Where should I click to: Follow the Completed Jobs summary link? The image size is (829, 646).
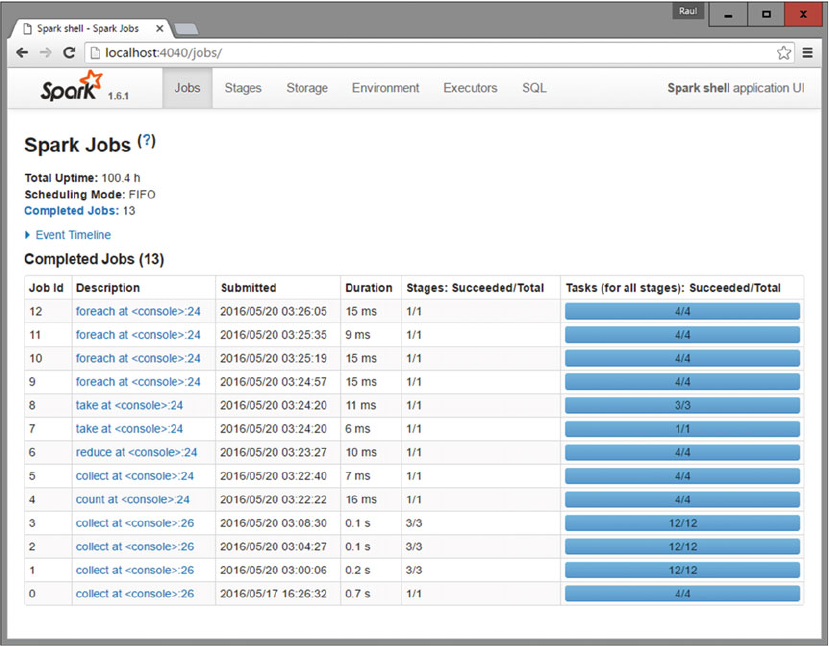coord(71,210)
